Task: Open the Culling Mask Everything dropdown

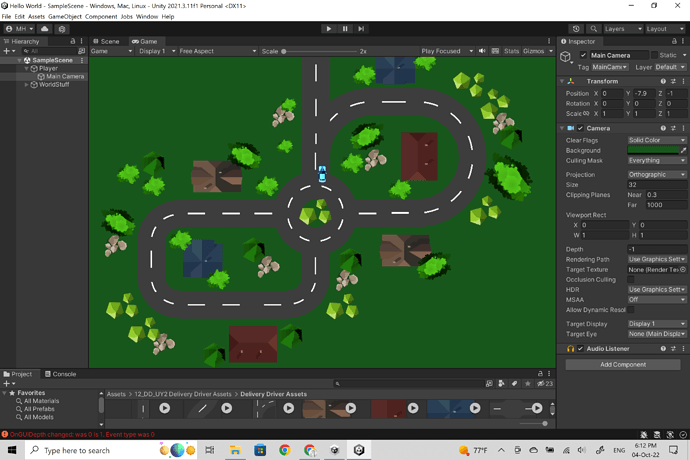Action: (x=657, y=161)
